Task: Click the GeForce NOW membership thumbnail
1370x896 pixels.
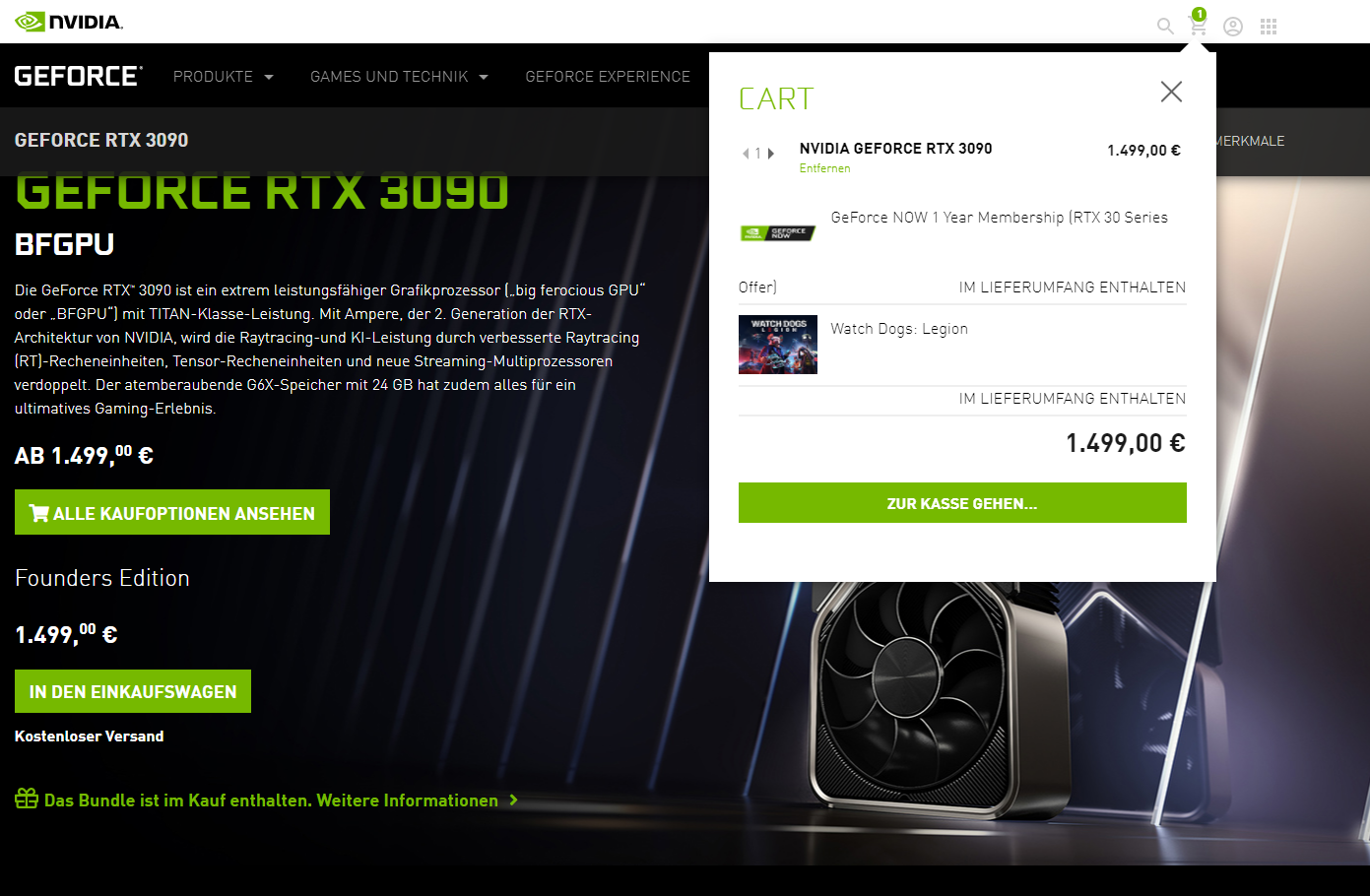Action: point(778,233)
